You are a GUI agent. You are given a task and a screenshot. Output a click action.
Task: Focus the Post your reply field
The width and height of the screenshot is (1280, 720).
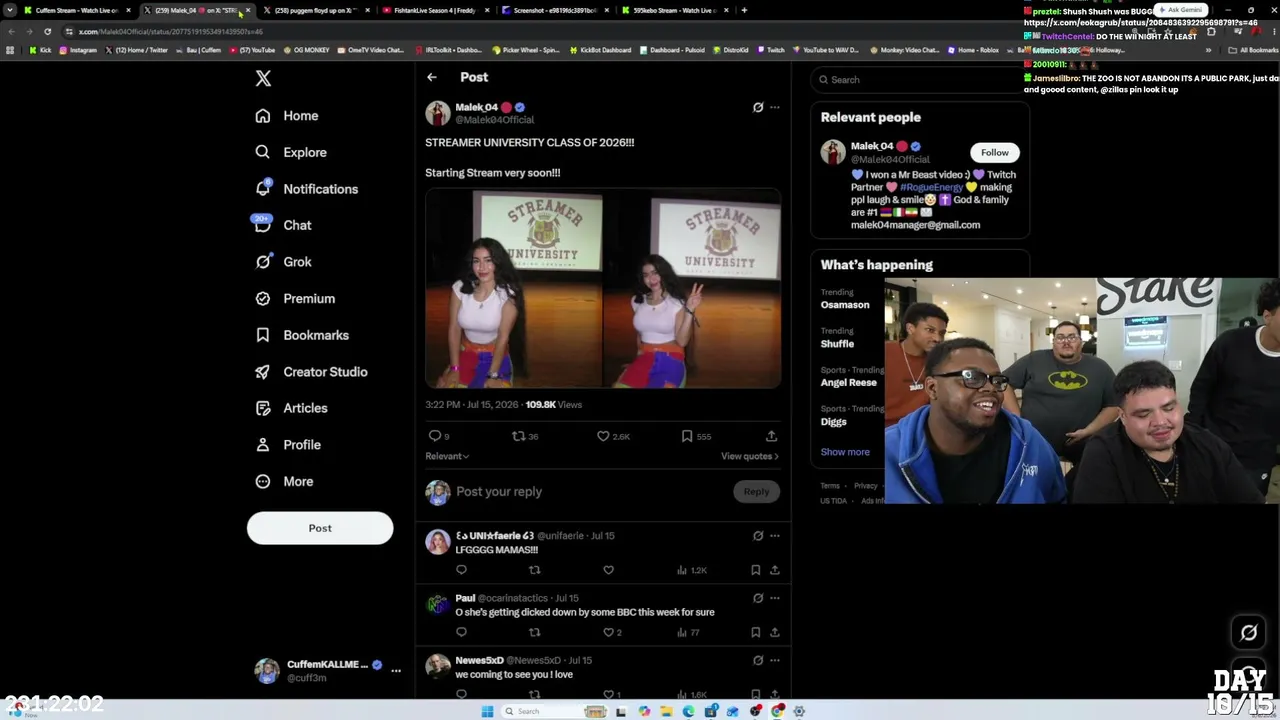(x=592, y=492)
